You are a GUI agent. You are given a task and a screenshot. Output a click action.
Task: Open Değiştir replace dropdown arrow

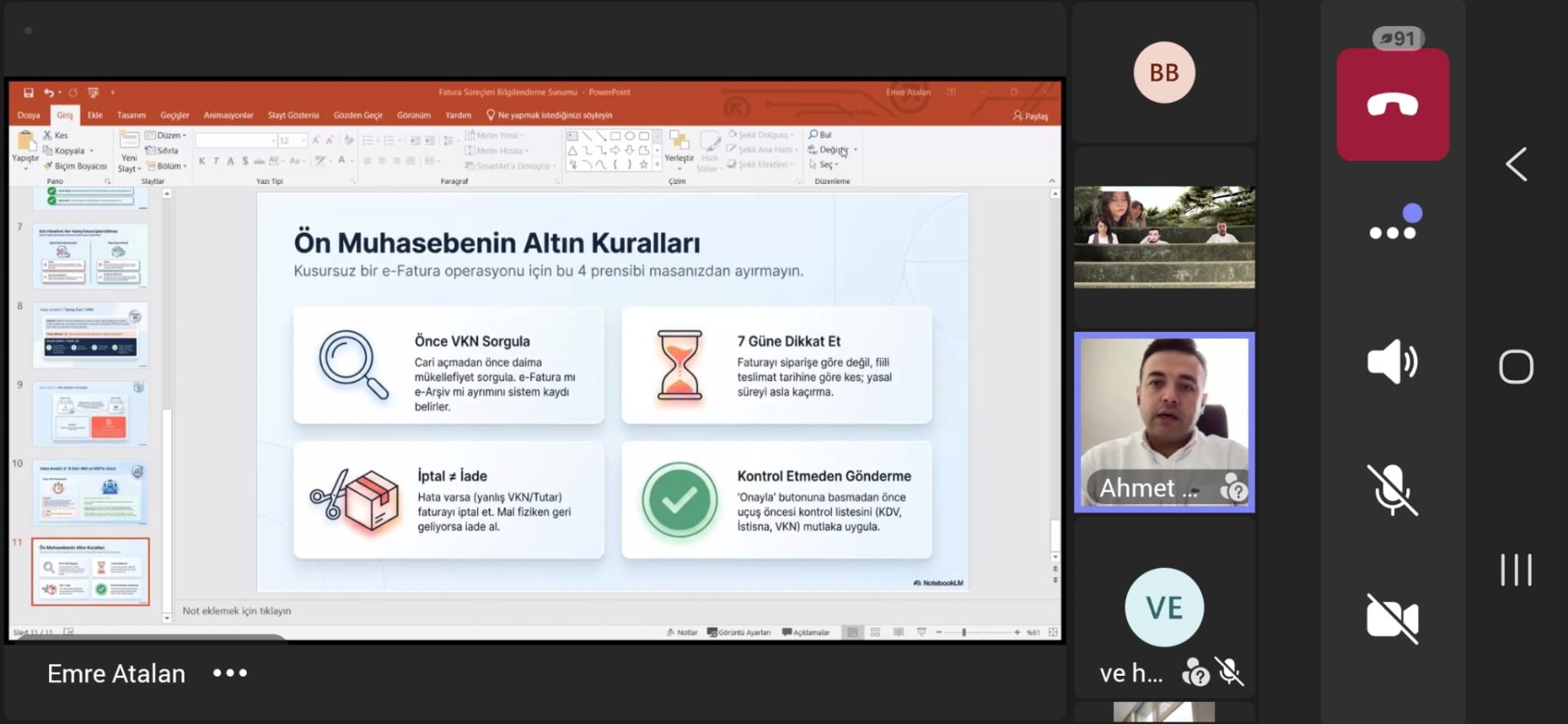(855, 150)
